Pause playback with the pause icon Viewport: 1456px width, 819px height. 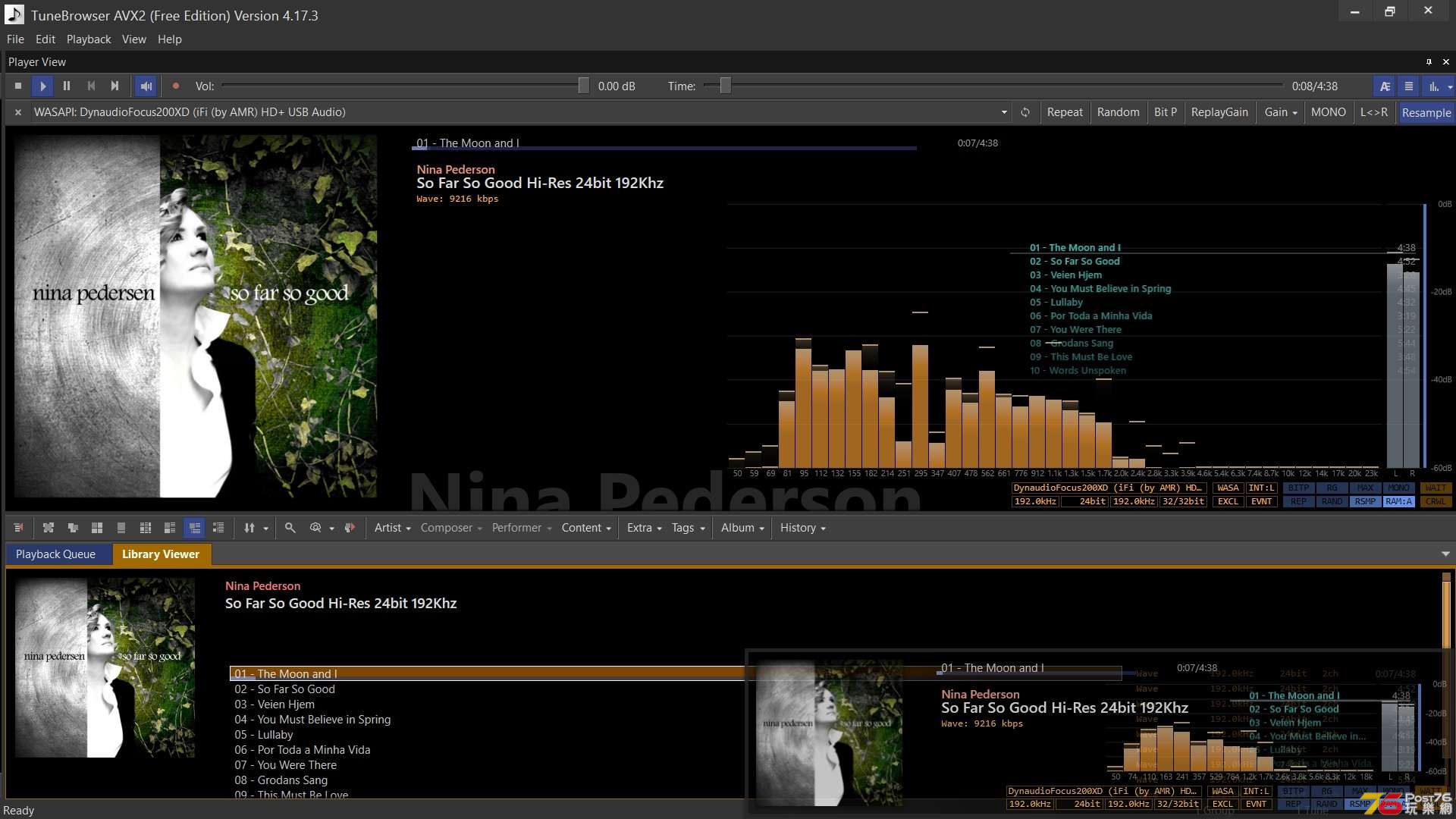pos(67,86)
